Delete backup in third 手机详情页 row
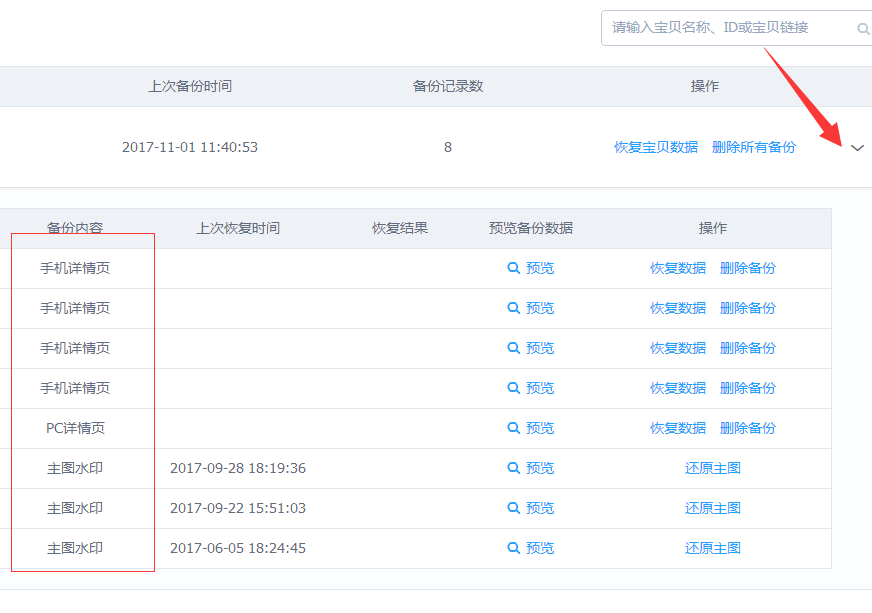 coord(747,348)
